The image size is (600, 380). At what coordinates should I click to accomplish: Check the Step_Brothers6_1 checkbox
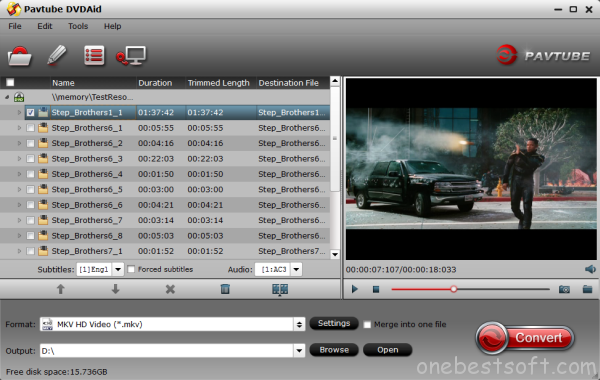coord(30,128)
